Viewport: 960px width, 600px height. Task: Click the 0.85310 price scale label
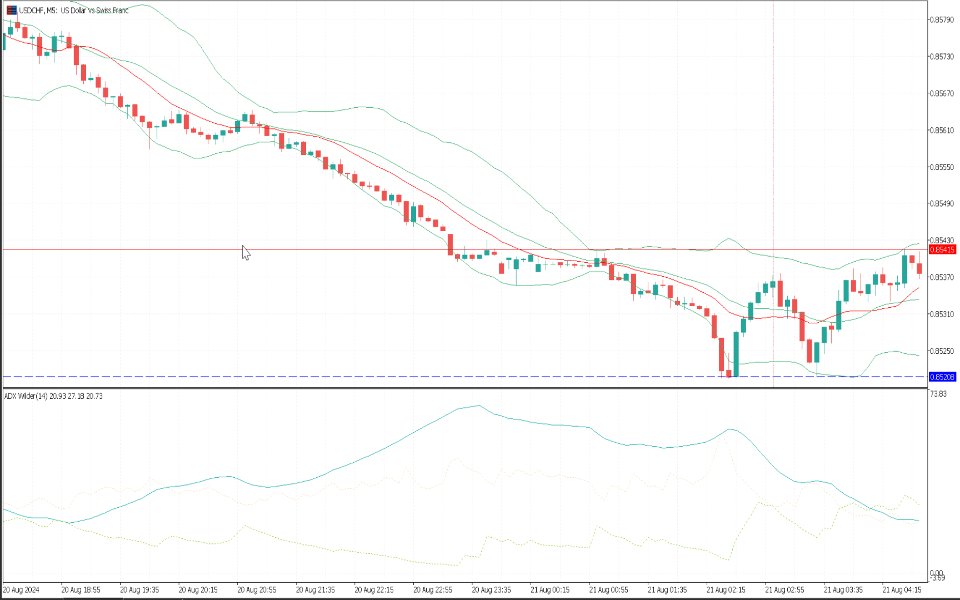pos(942,314)
